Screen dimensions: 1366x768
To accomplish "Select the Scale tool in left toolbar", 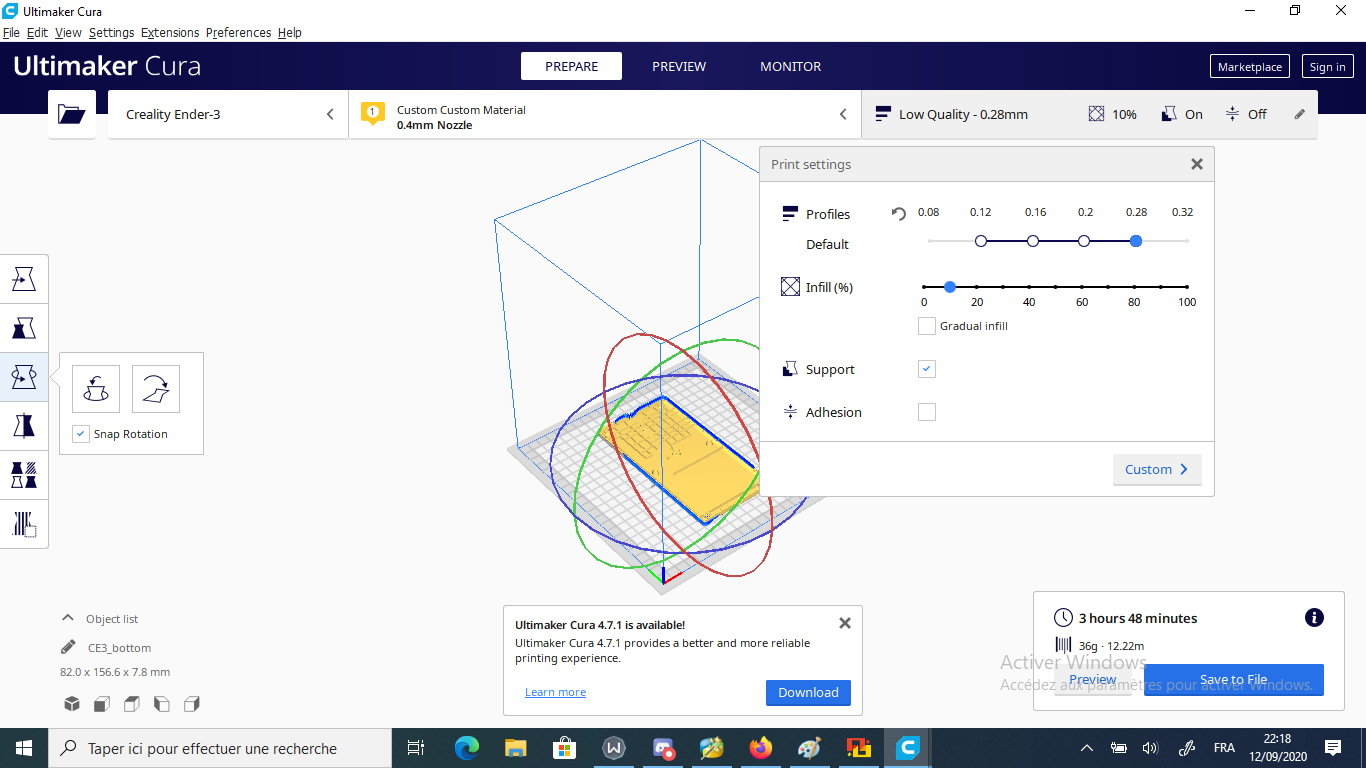I will pyautogui.click(x=24, y=328).
